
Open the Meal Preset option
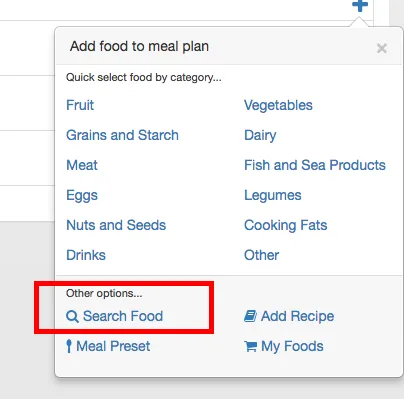108,346
